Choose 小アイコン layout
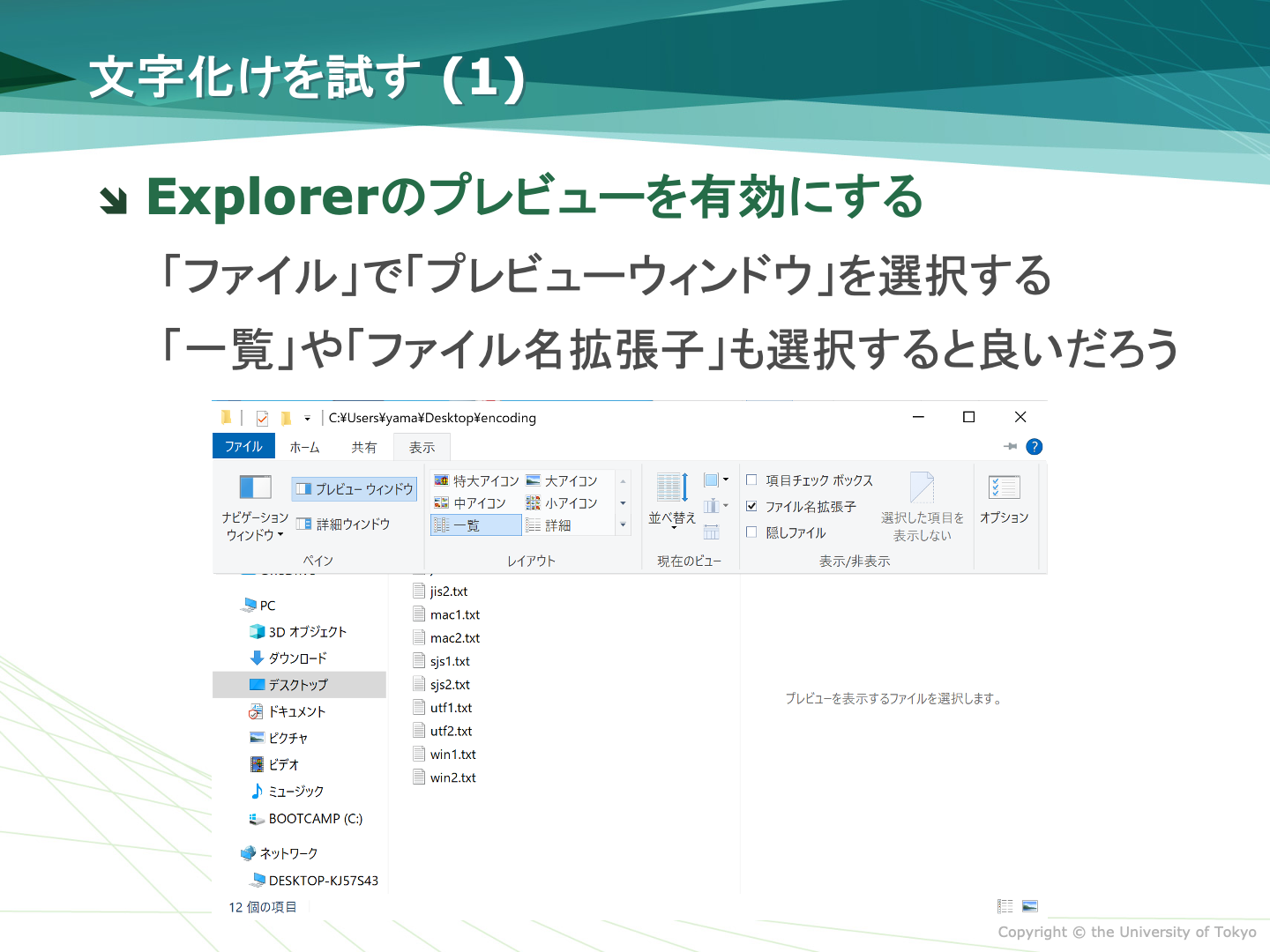This screenshot has width=1270, height=952. click(562, 502)
